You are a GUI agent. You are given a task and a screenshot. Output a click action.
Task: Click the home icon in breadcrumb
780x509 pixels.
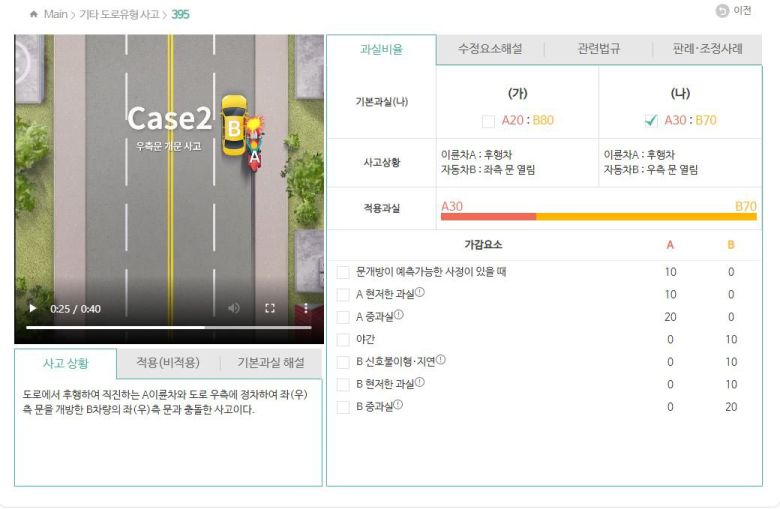coord(33,14)
